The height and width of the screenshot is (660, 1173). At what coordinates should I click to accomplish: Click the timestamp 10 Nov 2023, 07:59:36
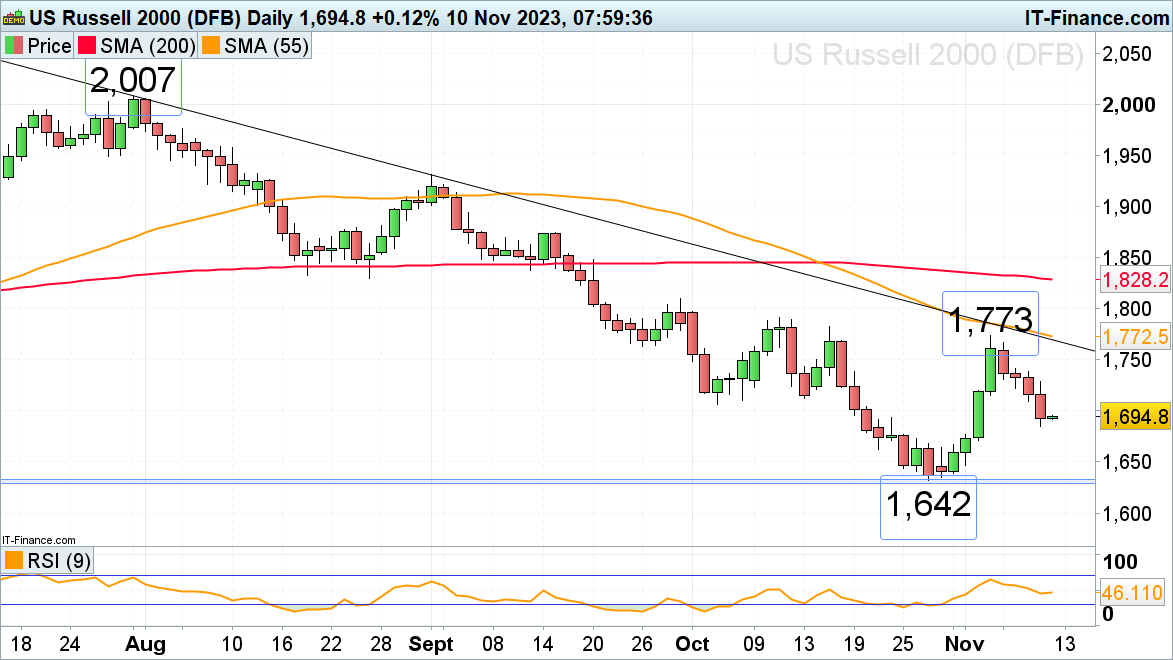(549, 17)
